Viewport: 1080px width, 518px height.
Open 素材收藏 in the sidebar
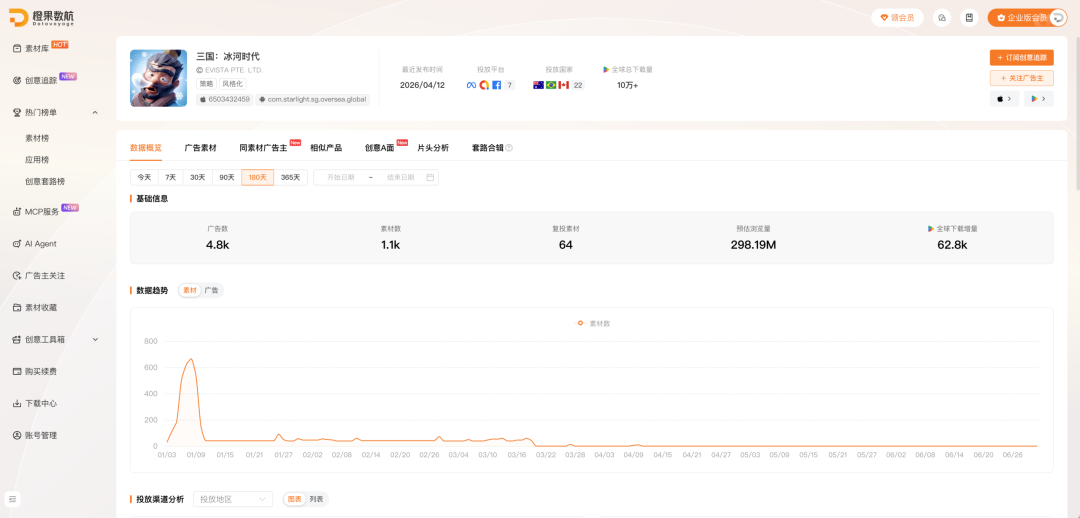41,307
